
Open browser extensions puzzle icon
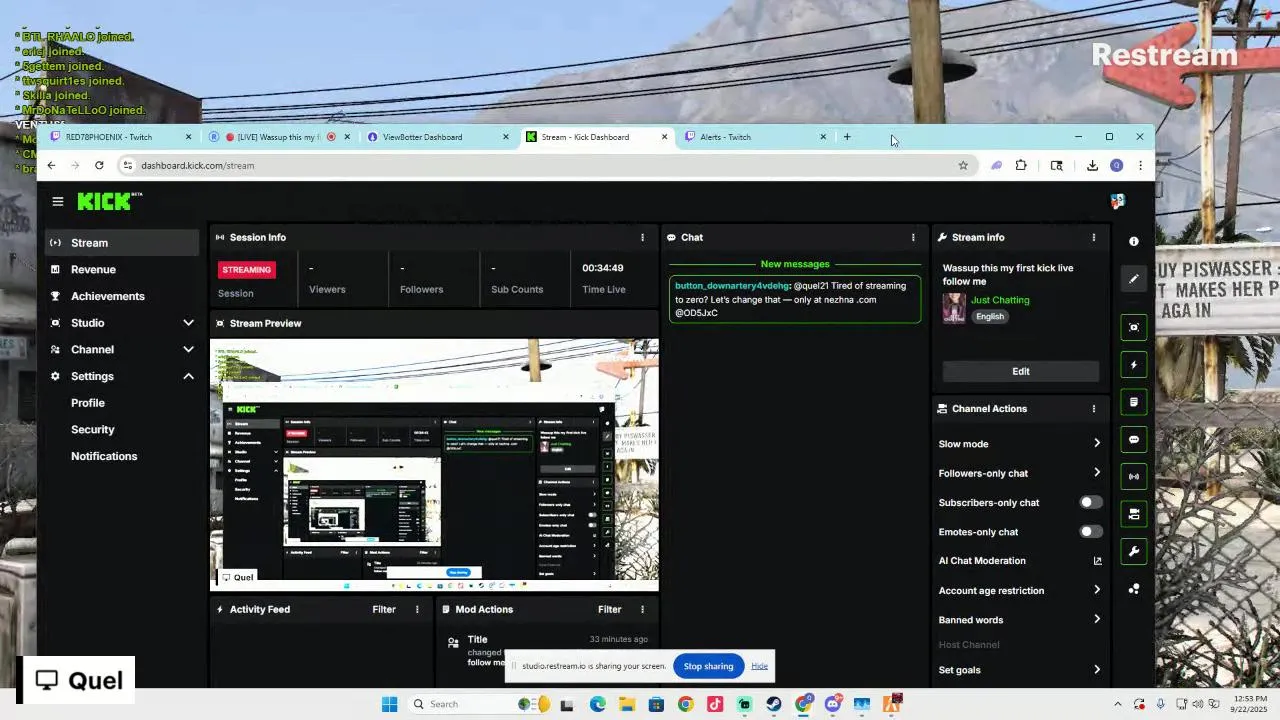tap(1021, 166)
